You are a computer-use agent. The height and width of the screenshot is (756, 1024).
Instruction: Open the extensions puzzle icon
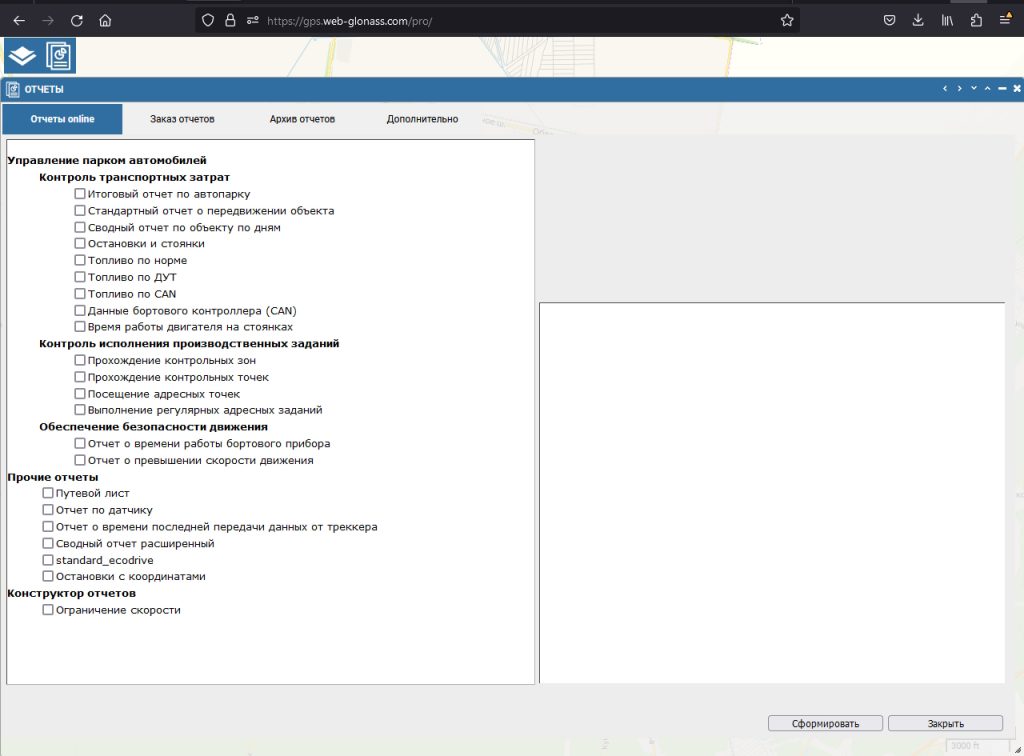(976, 21)
